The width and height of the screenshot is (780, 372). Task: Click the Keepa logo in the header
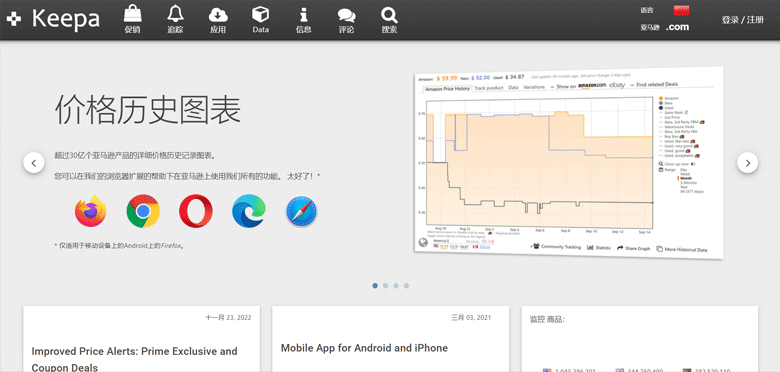click(53, 19)
